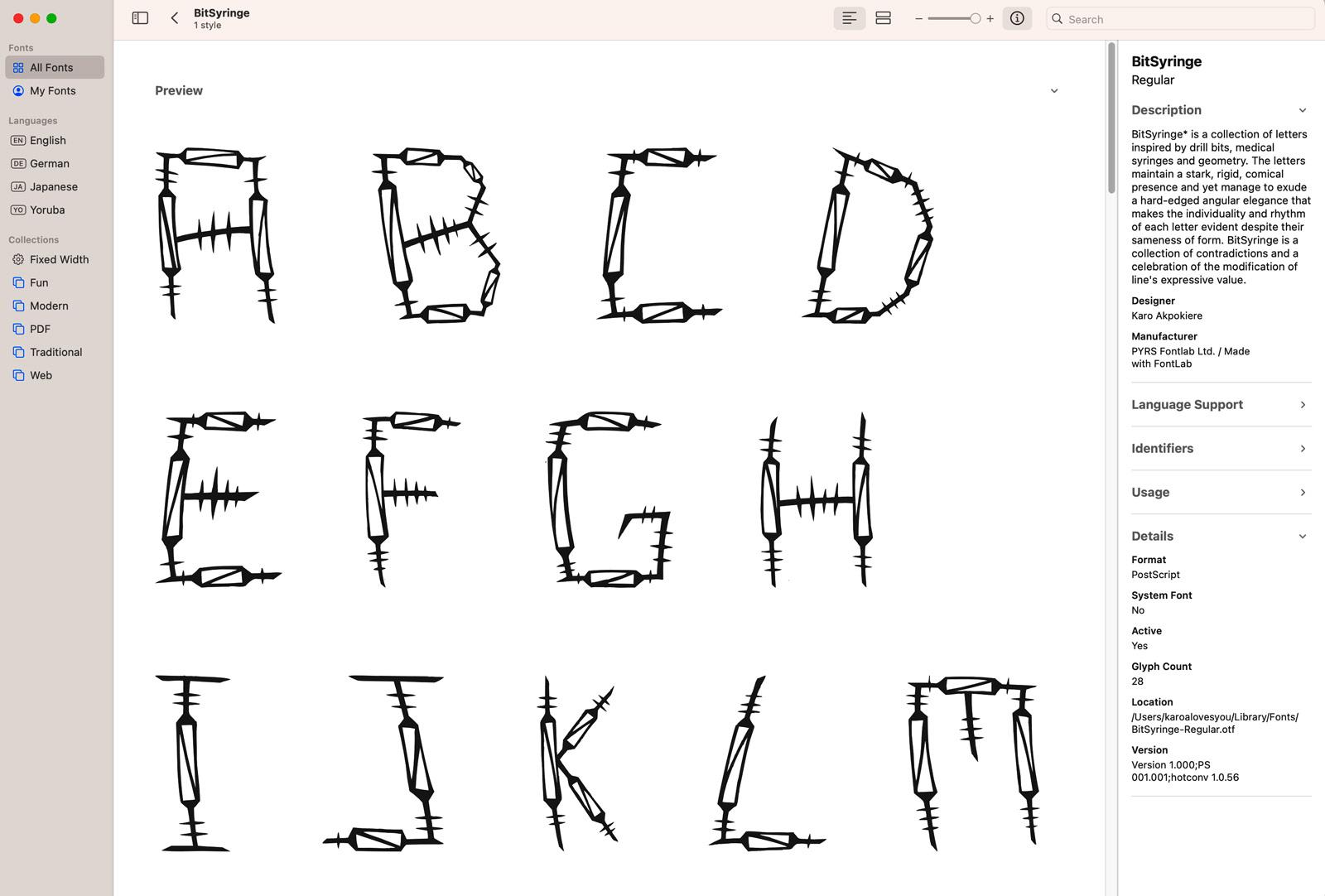Filter by Japanese language
Image resolution: width=1325 pixels, height=896 pixels.
[x=55, y=186]
